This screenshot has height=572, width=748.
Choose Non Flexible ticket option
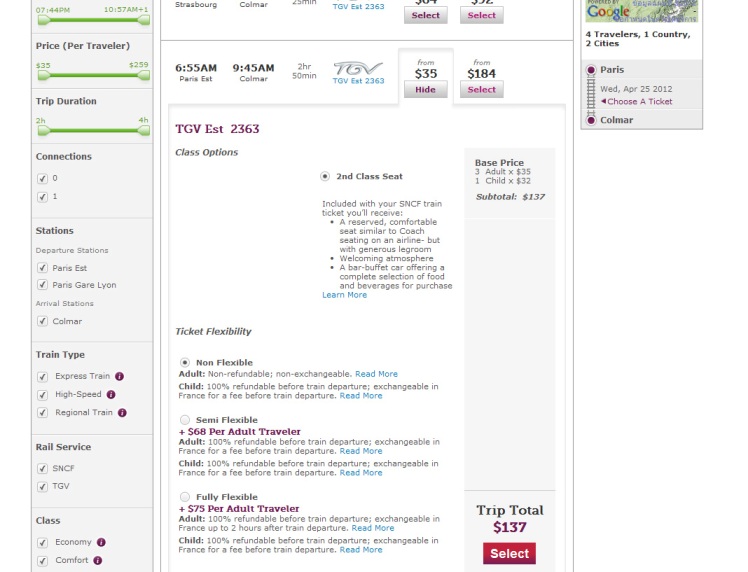point(185,363)
